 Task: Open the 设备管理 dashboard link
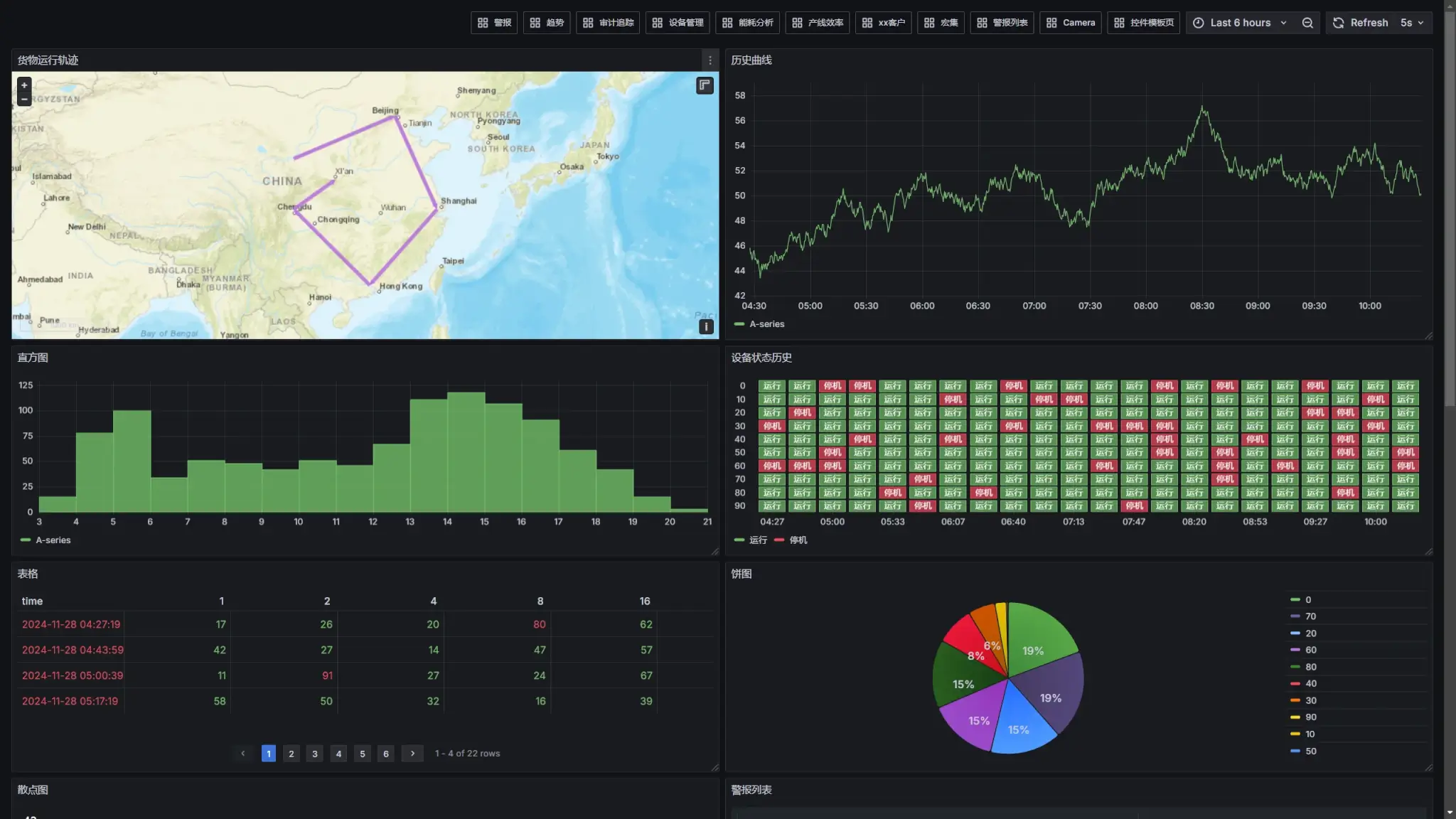tap(678, 23)
